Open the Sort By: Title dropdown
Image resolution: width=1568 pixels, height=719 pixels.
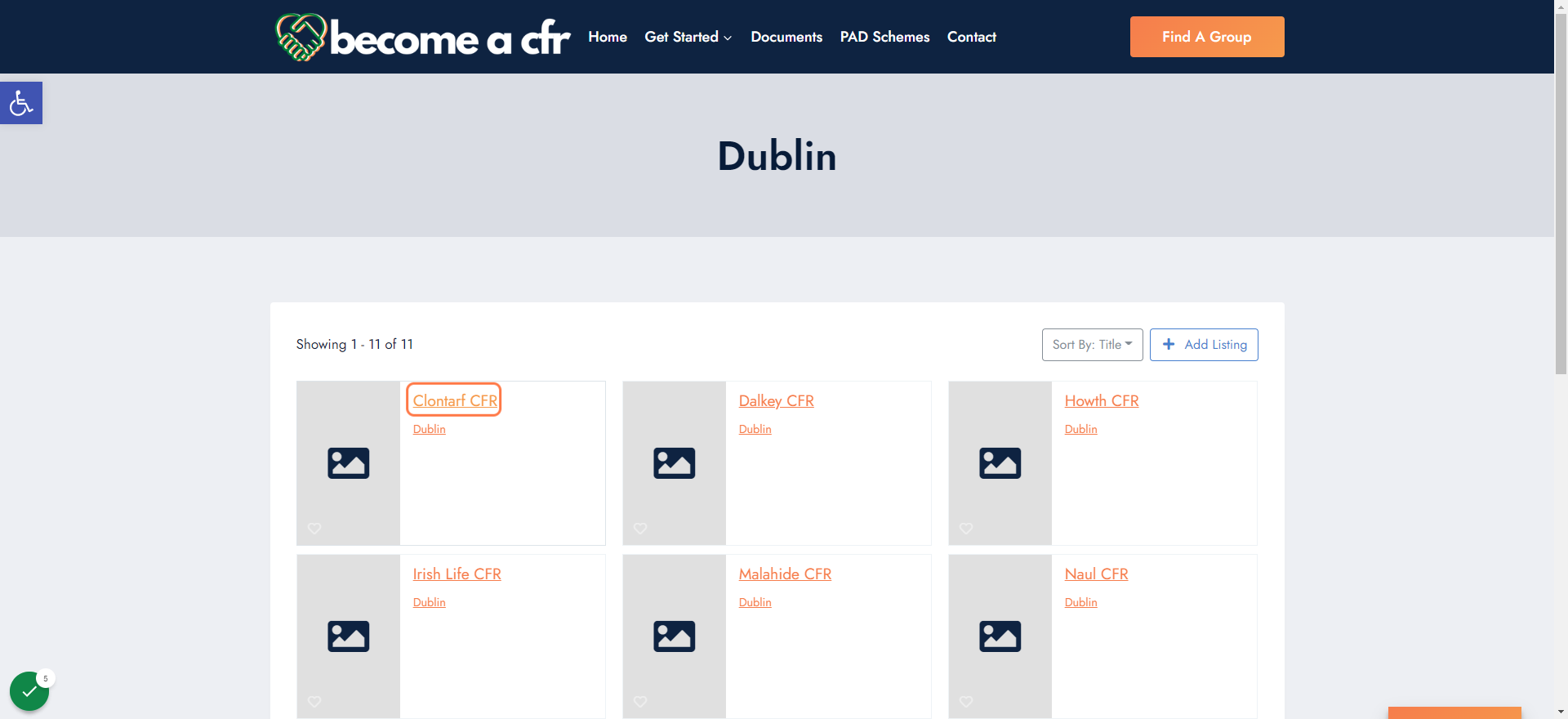1092,345
